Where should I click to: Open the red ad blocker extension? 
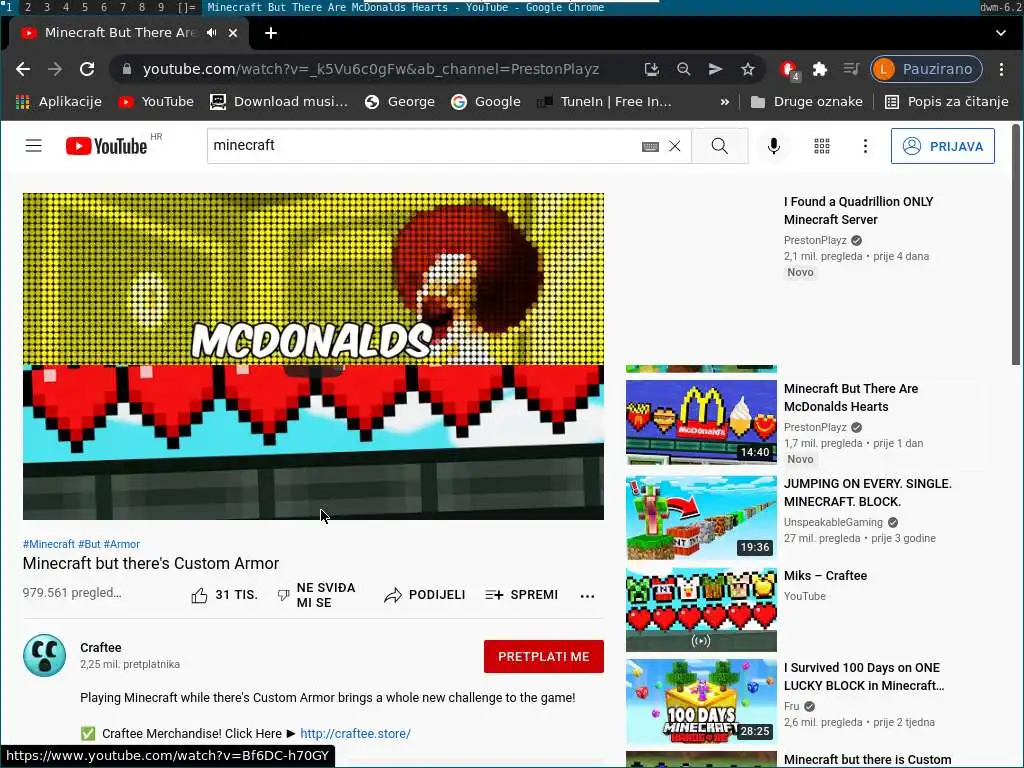click(789, 70)
